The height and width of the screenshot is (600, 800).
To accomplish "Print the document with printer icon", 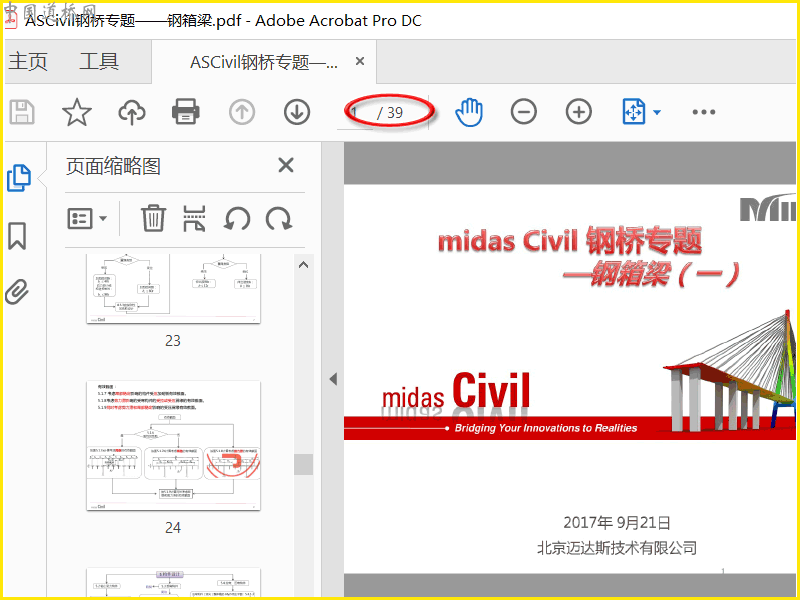I will (x=186, y=112).
